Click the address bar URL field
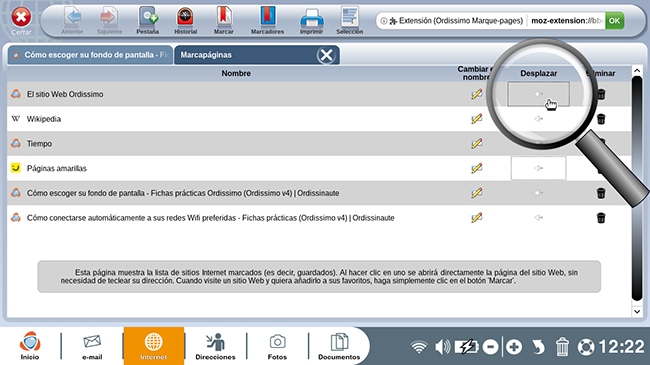 coord(566,21)
